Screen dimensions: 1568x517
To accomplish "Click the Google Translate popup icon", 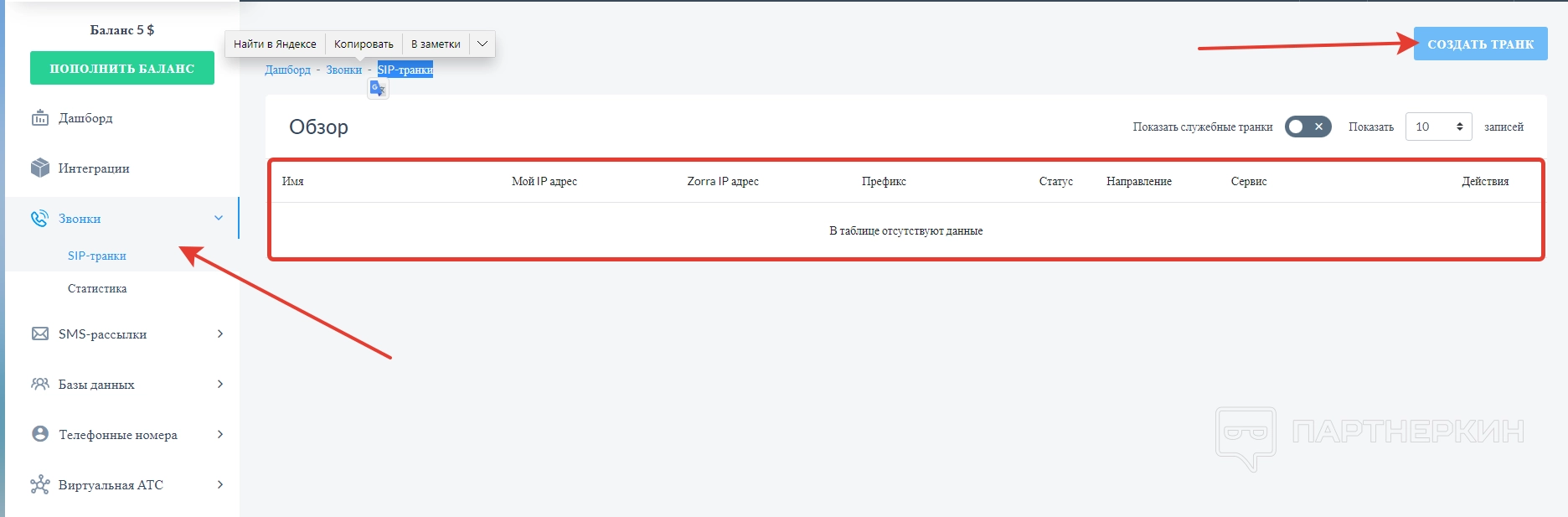I will 378,89.
